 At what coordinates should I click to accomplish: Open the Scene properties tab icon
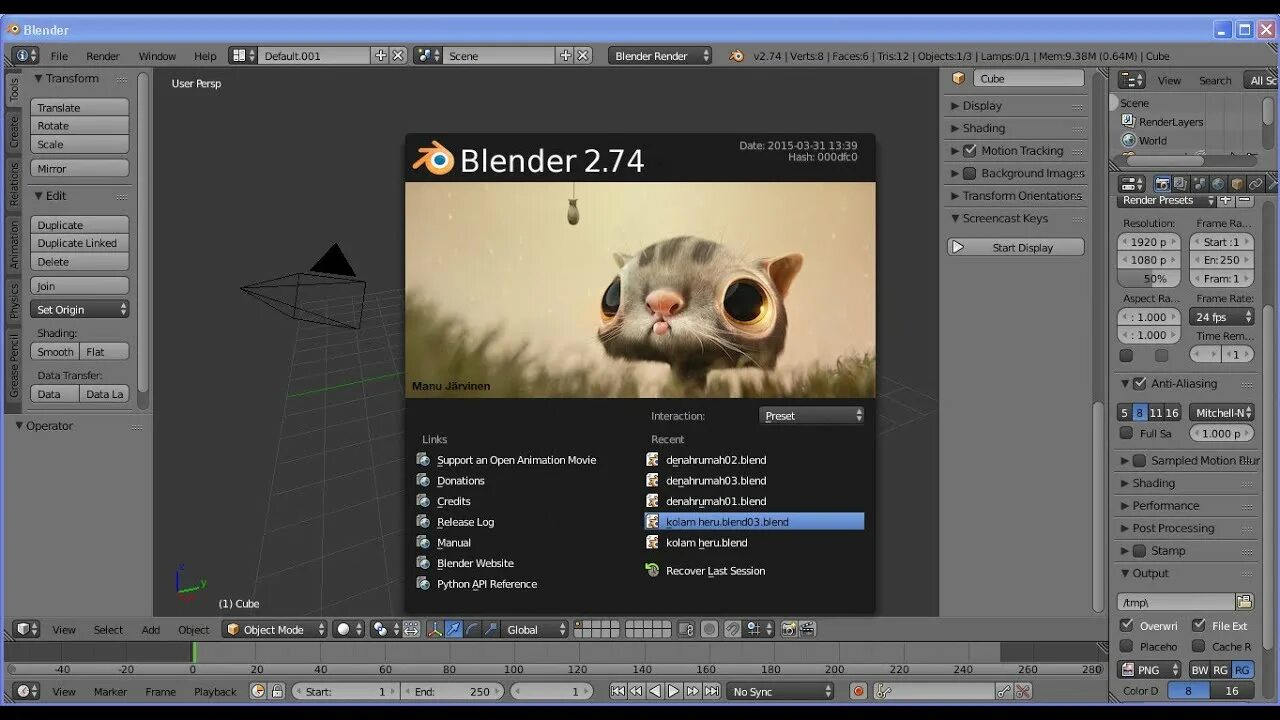click(1198, 184)
